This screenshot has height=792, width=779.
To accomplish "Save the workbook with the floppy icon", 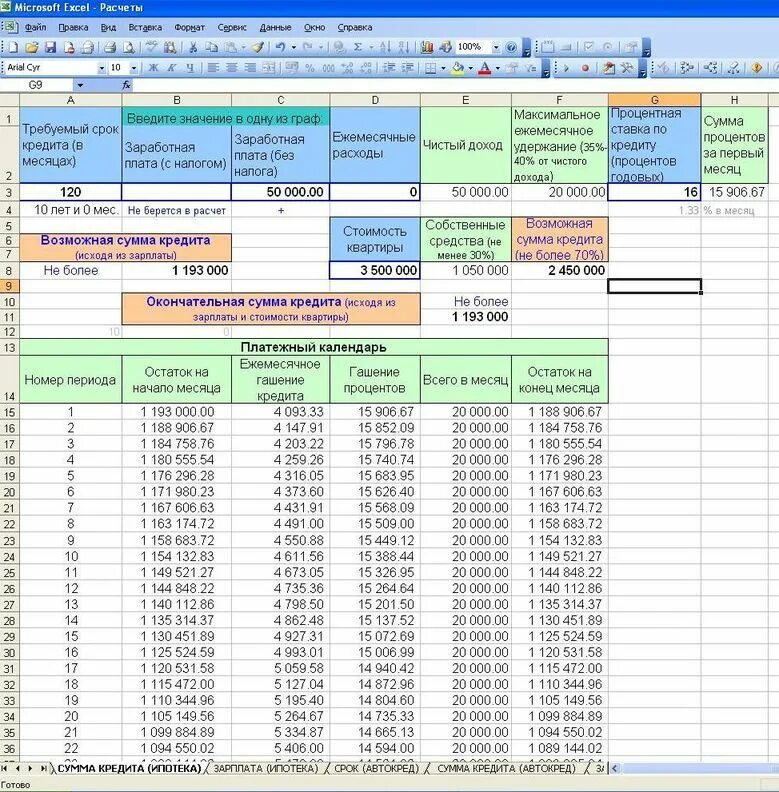I will click(51, 47).
